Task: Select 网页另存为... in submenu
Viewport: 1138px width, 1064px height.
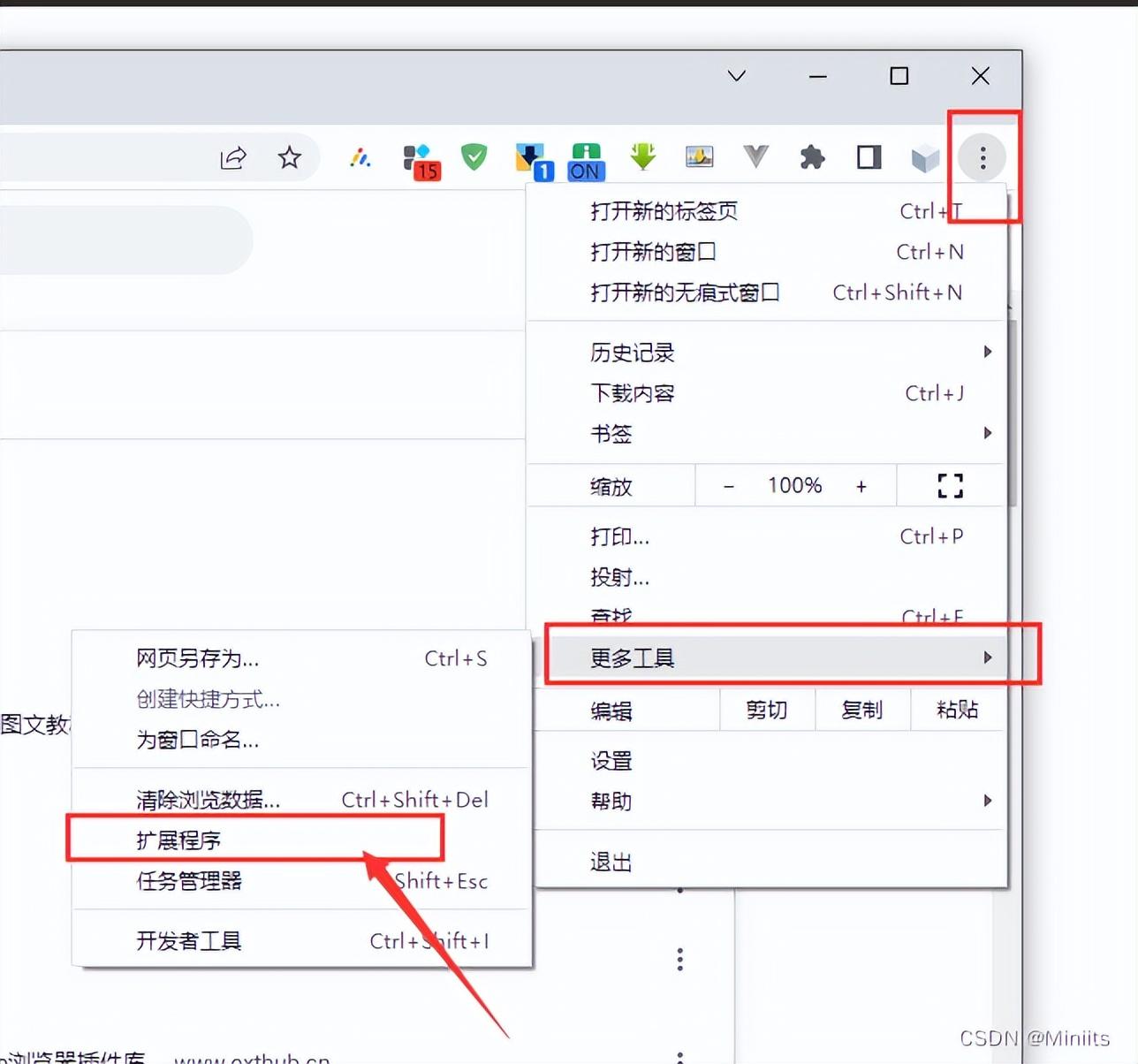Action: [301, 658]
